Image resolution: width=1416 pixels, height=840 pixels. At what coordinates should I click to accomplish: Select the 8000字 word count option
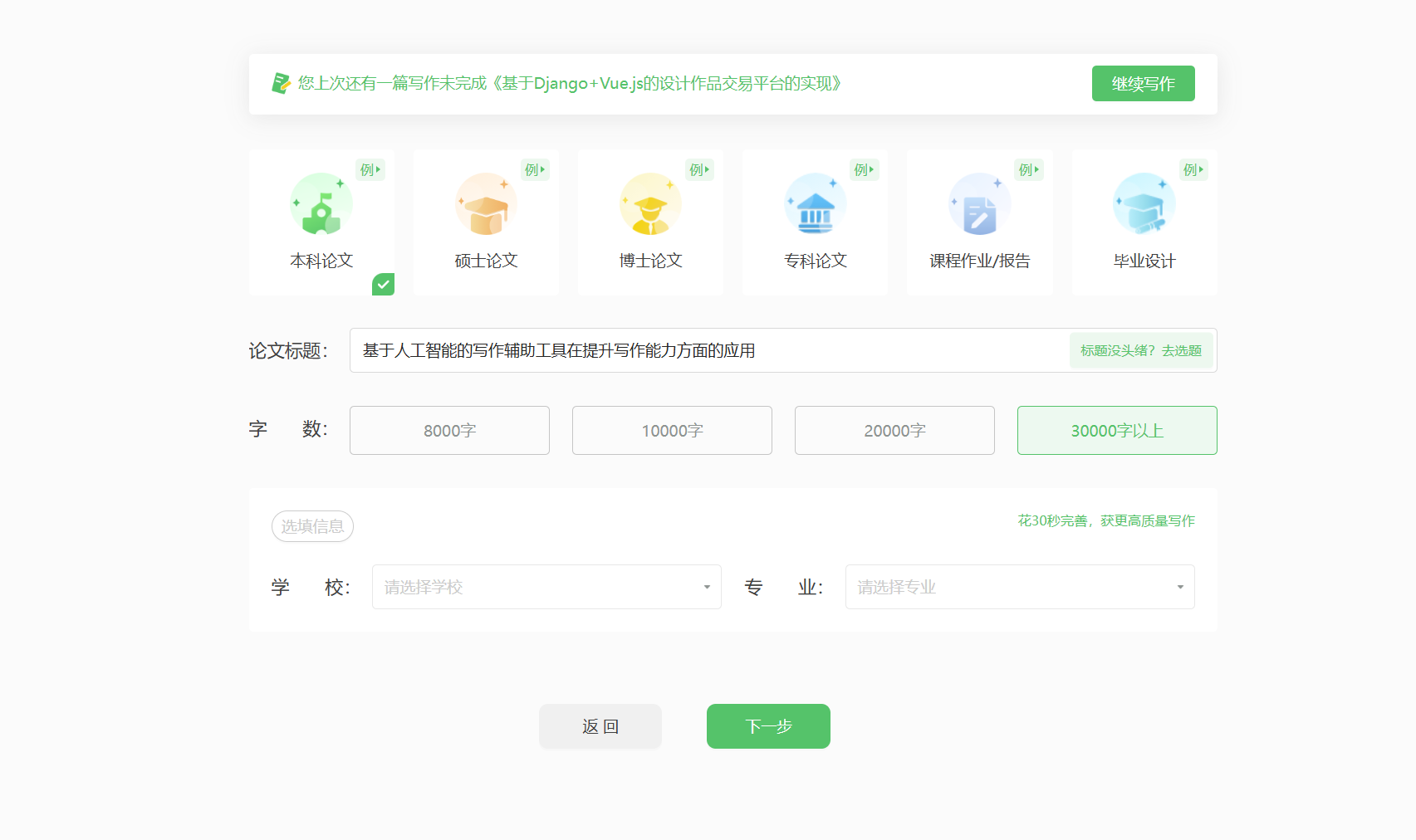(449, 430)
